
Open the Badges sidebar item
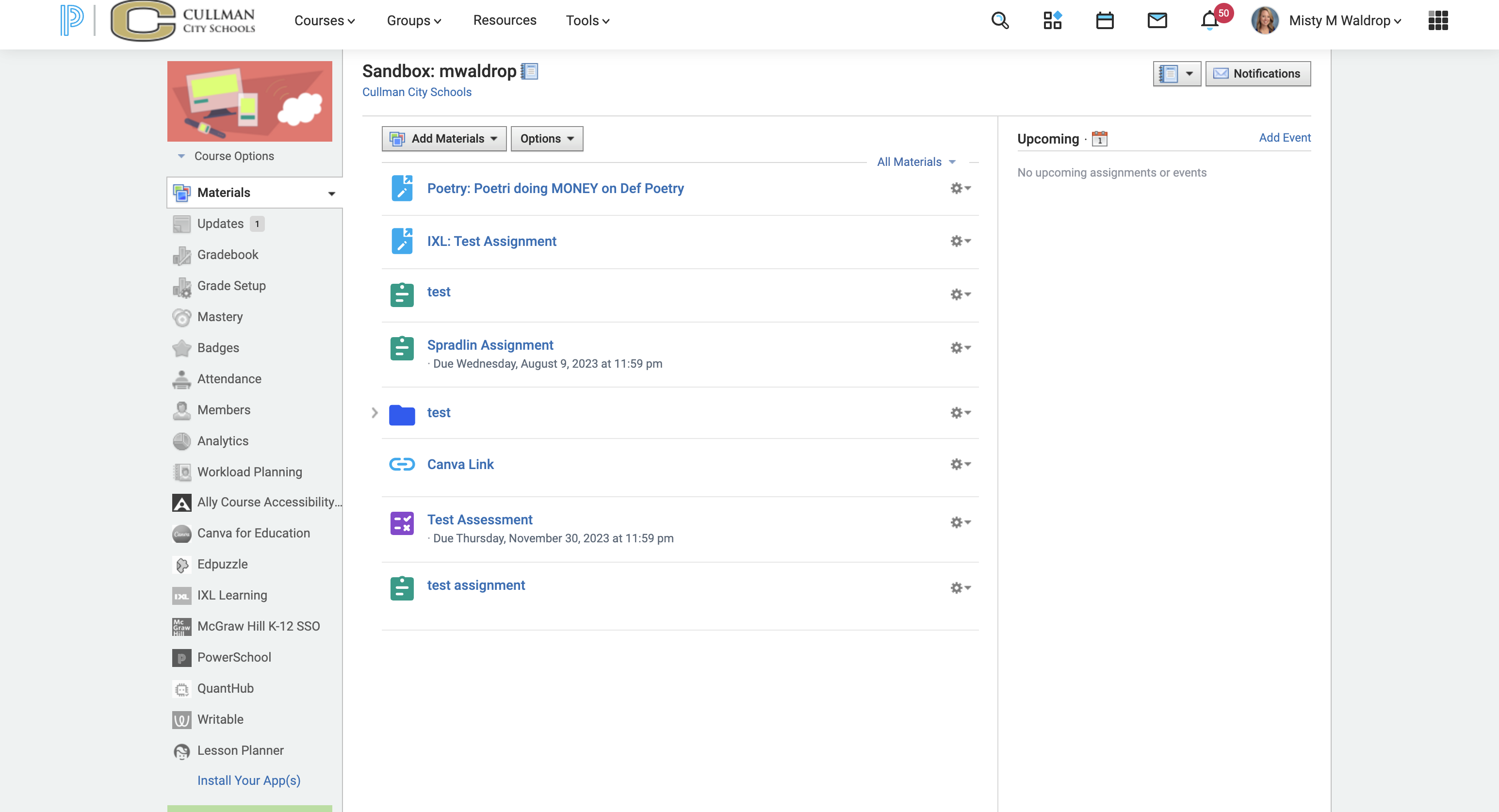[x=218, y=348]
